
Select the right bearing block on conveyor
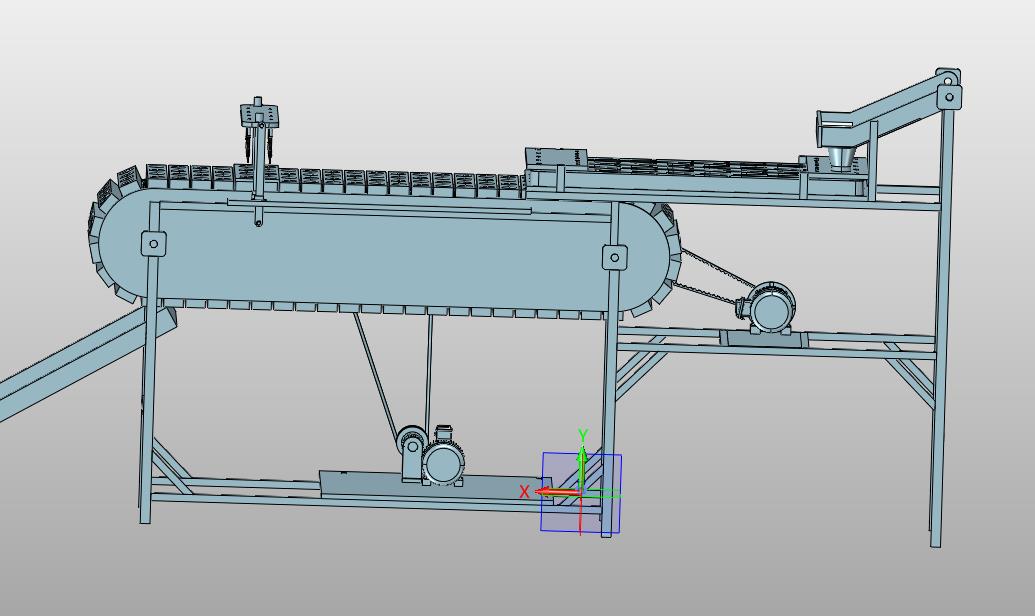pos(615,257)
